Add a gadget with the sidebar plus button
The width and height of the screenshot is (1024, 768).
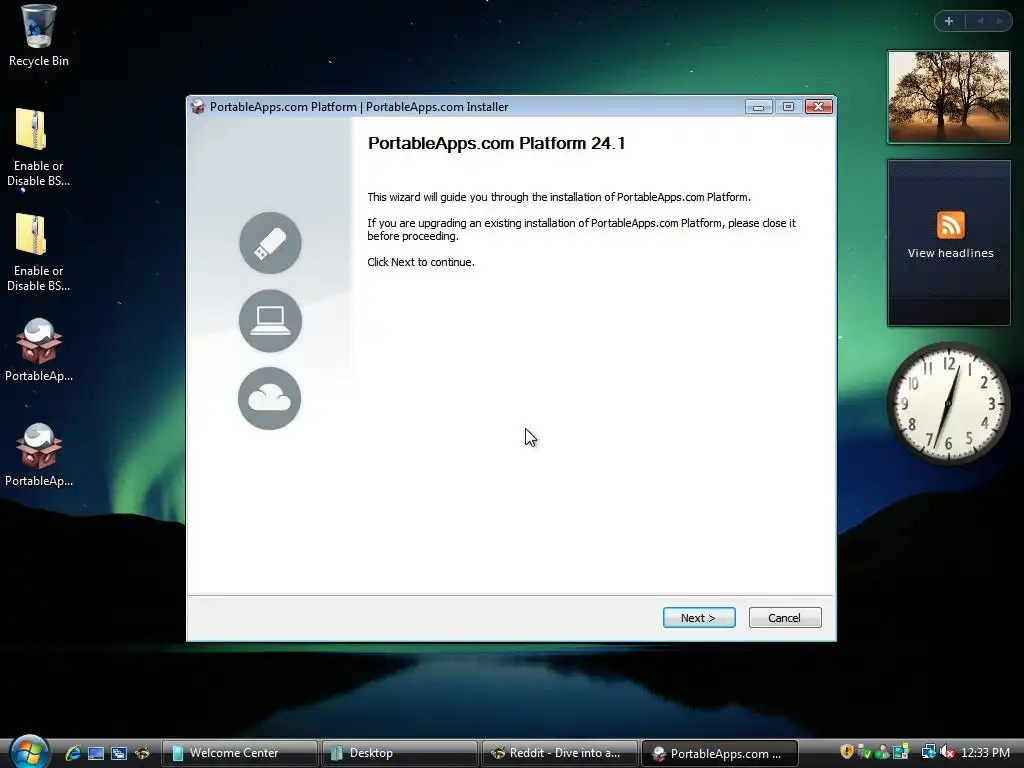pyautogui.click(x=949, y=21)
